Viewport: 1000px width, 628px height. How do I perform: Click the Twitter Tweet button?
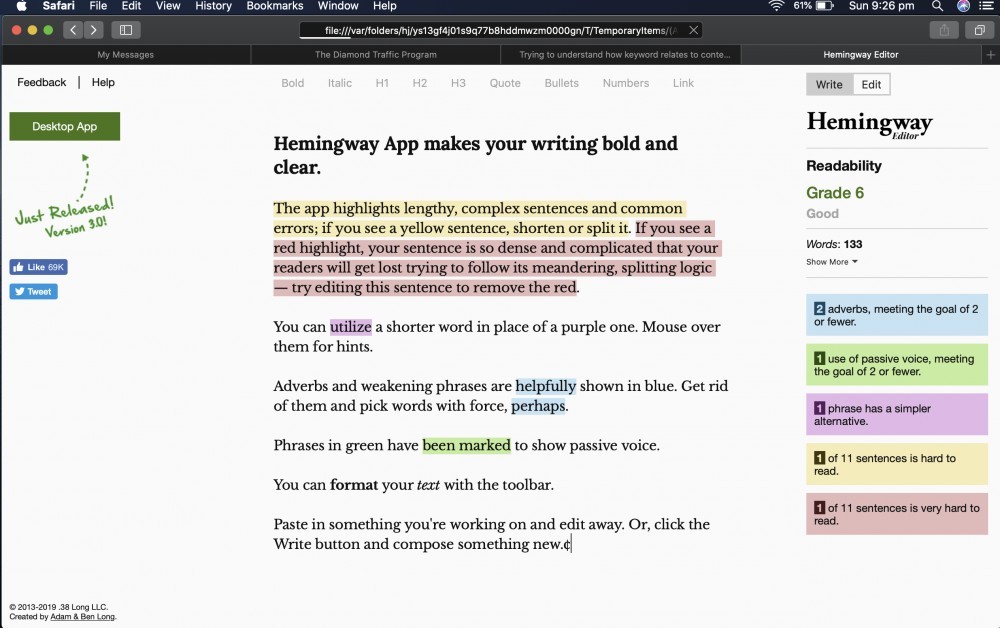coord(33,291)
